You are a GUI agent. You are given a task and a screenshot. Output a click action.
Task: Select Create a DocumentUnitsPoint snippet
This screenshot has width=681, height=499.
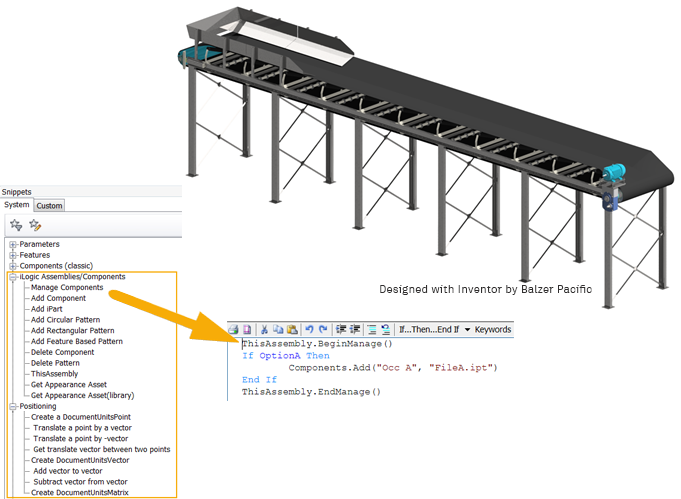81,417
